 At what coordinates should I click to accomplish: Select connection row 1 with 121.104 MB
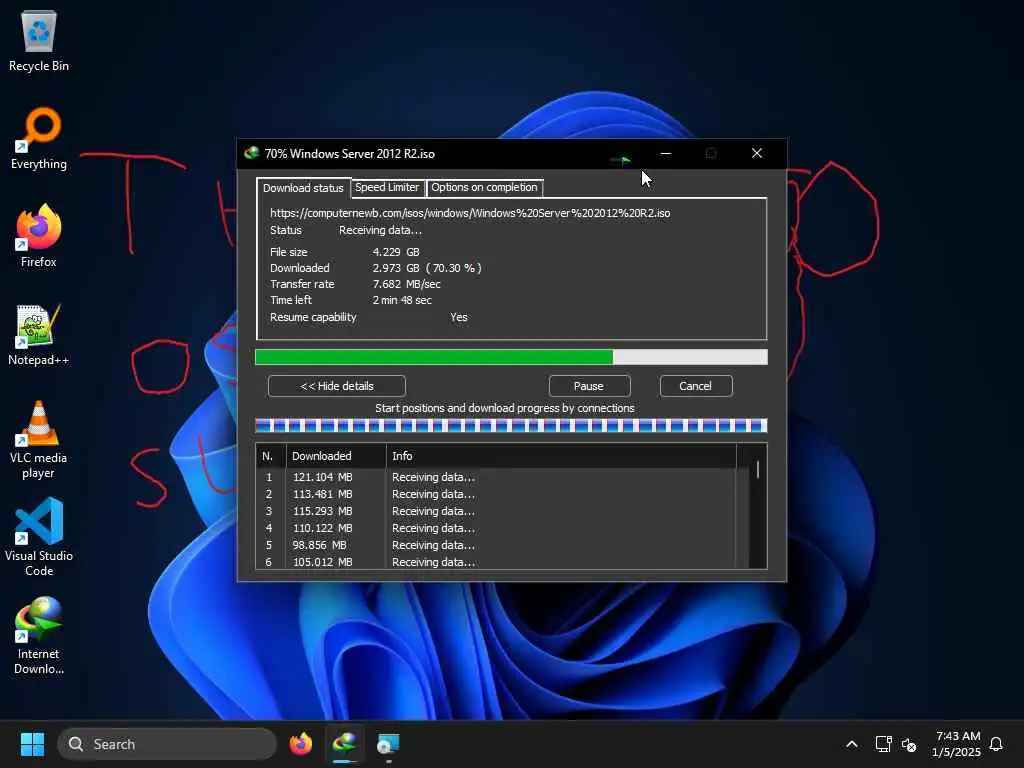(496, 477)
